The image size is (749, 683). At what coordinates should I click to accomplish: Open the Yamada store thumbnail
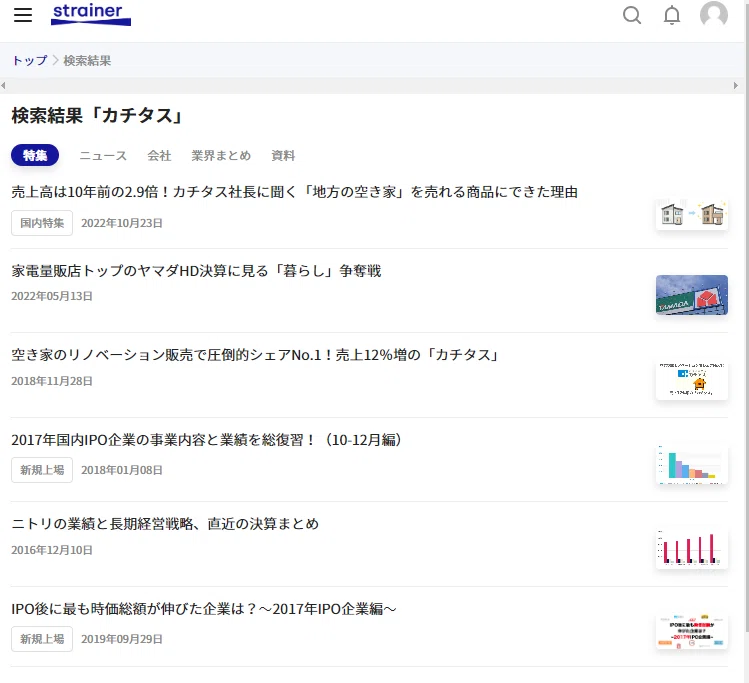[x=692, y=295]
